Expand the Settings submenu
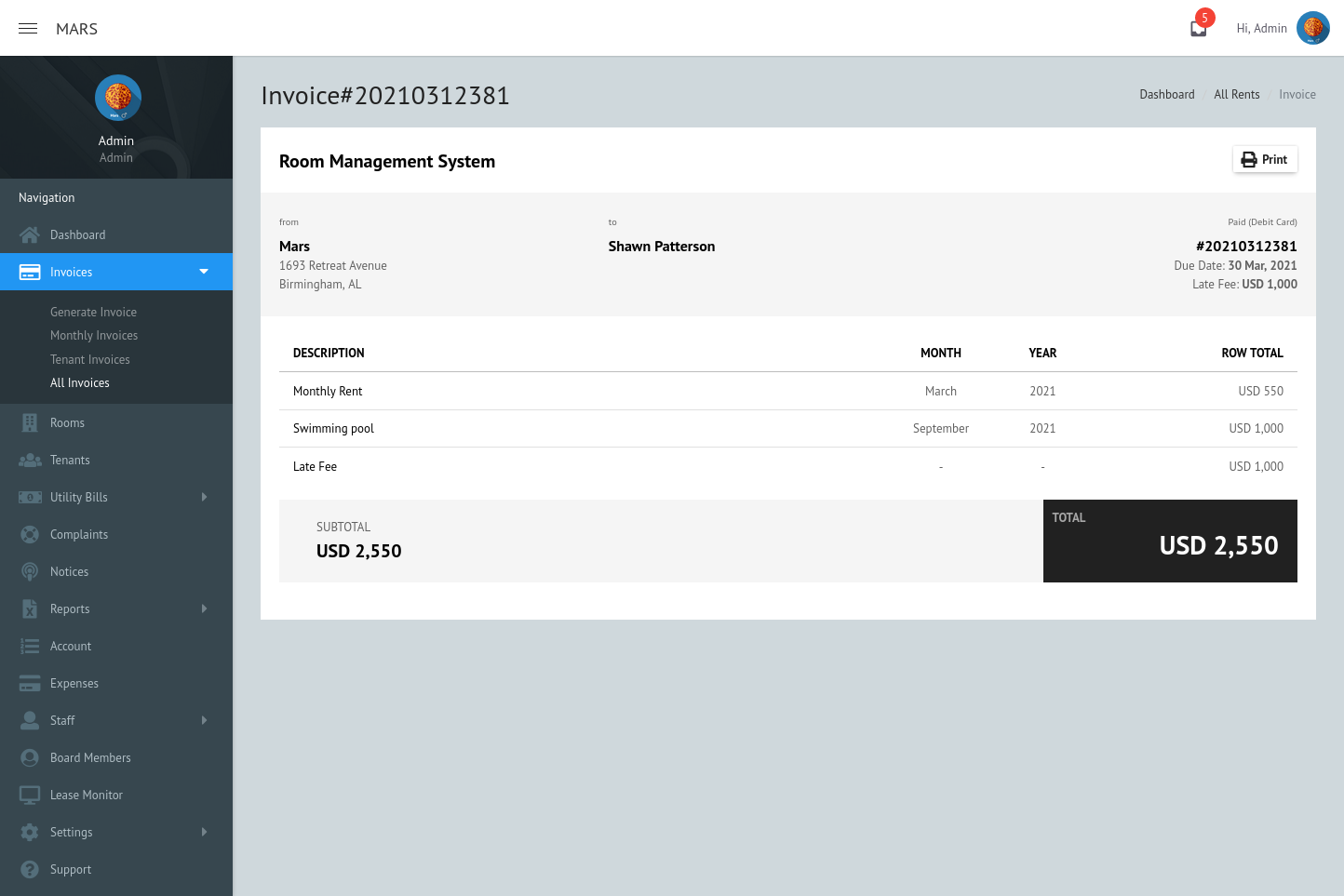 pyautogui.click(x=204, y=832)
